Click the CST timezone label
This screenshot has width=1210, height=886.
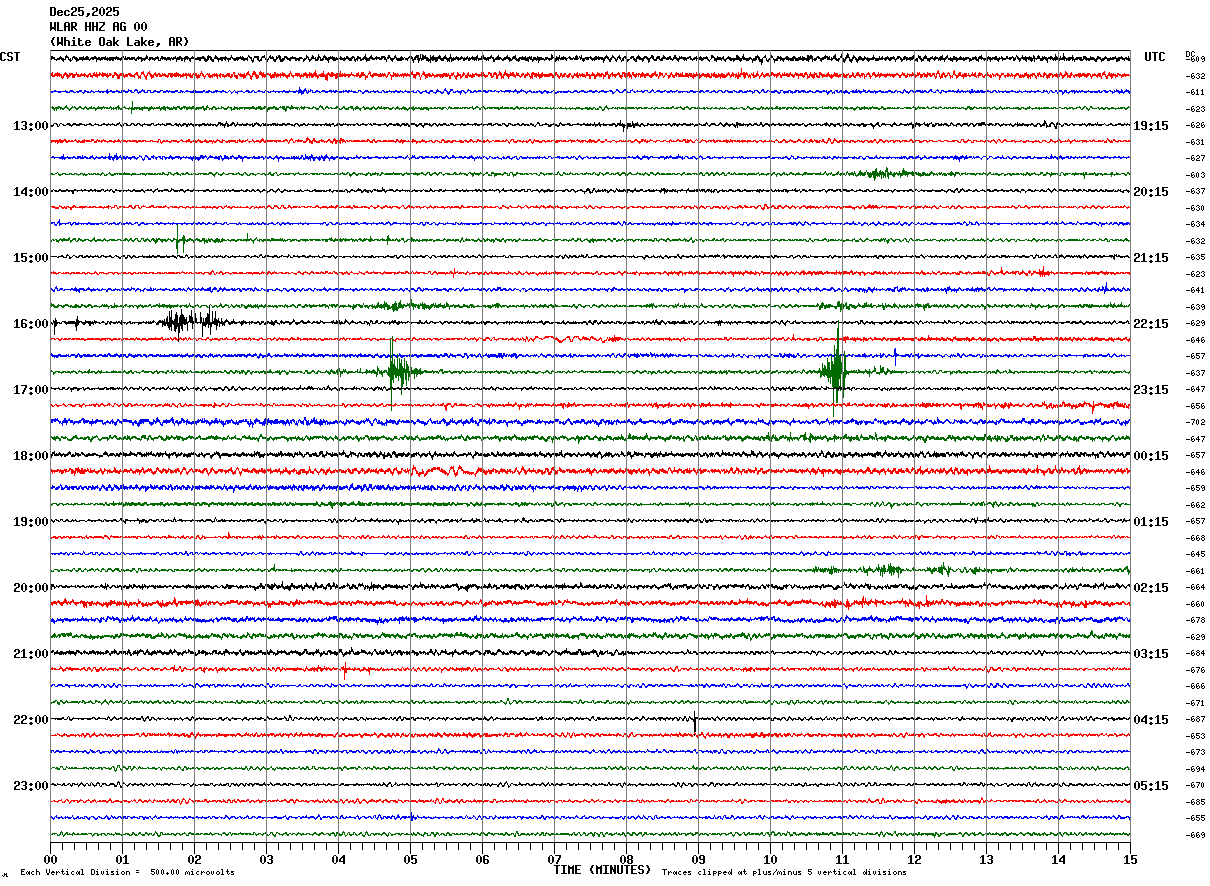pyautogui.click(x=10, y=57)
